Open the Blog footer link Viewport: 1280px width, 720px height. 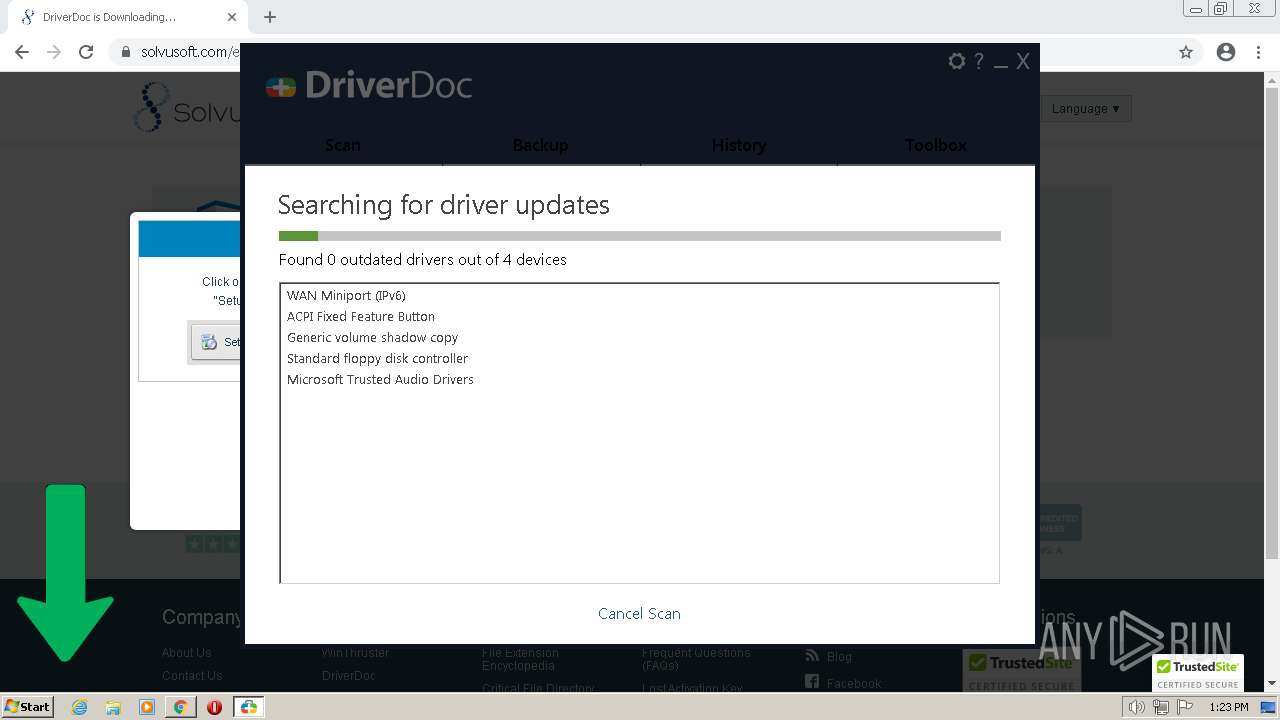pyautogui.click(x=839, y=656)
